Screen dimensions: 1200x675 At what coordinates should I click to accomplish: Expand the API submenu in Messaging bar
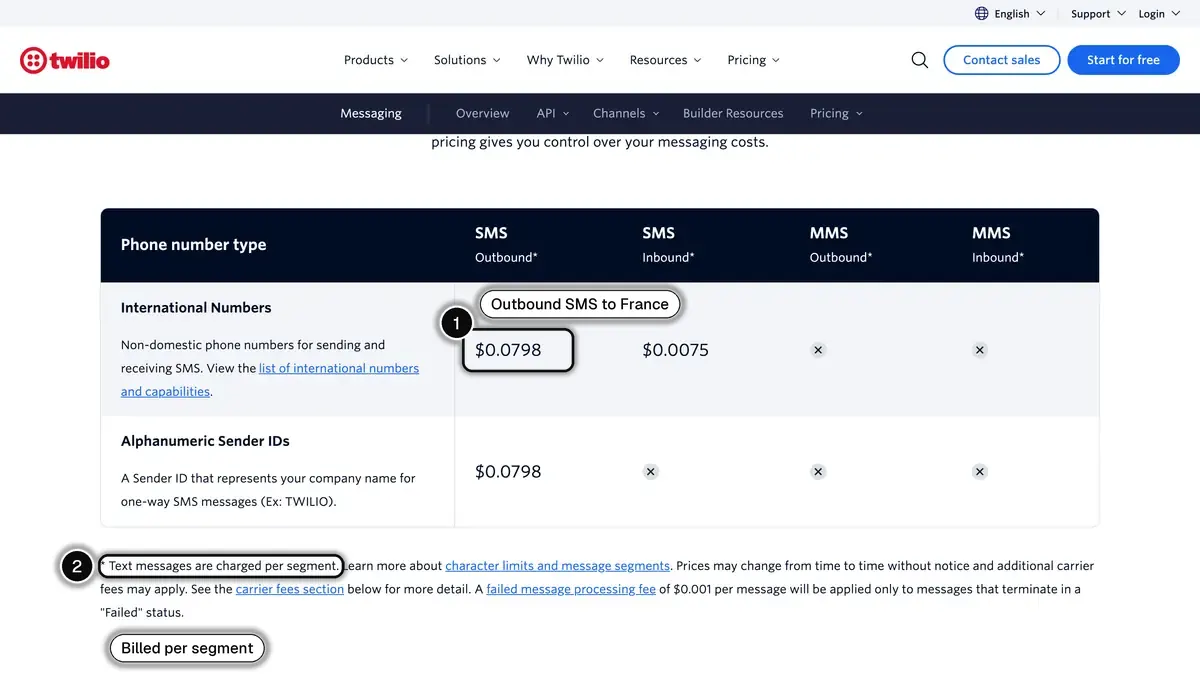click(553, 113)
